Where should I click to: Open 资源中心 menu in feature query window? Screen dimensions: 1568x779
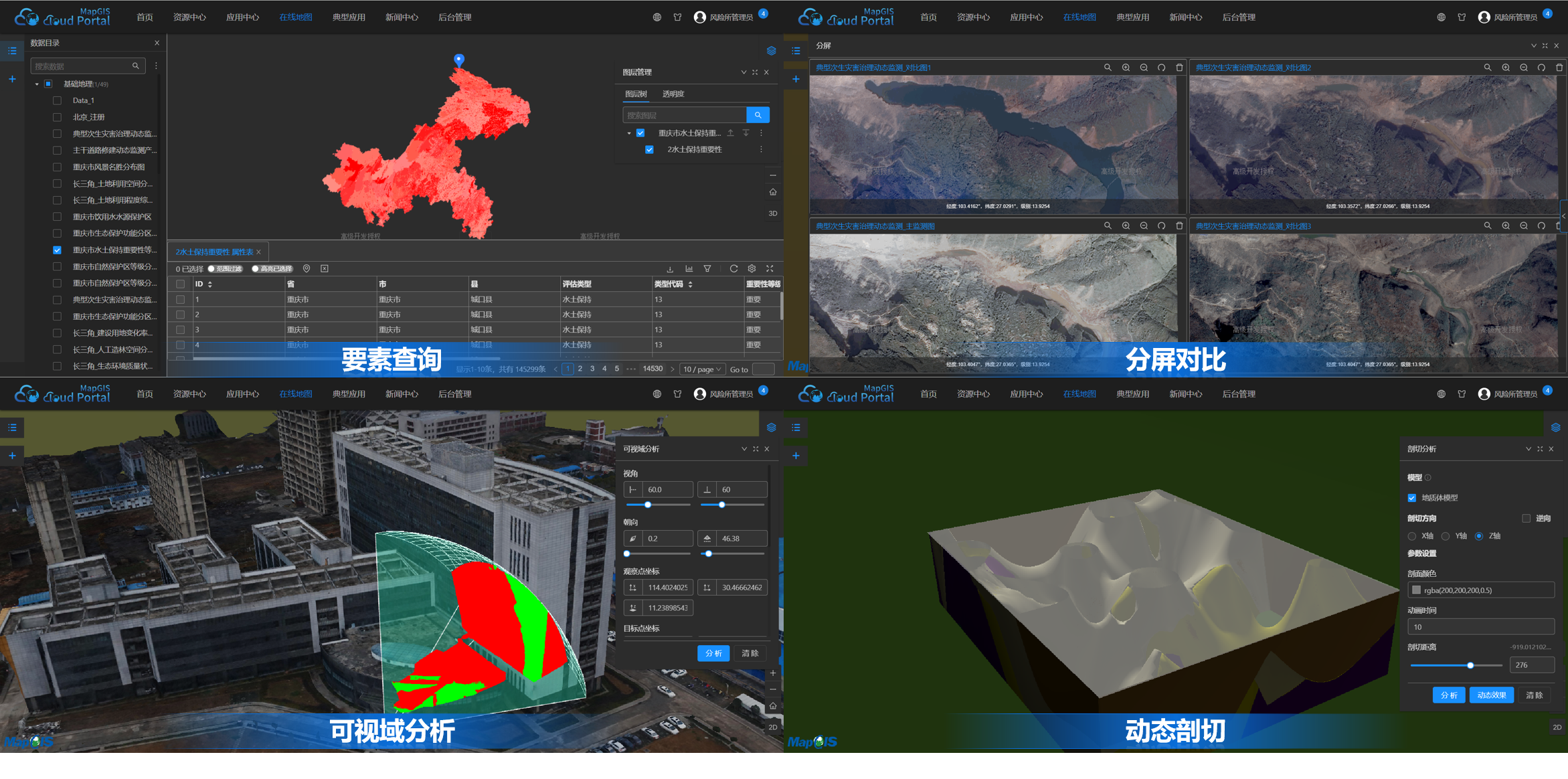pyautogui.click(x=189, y=17)
